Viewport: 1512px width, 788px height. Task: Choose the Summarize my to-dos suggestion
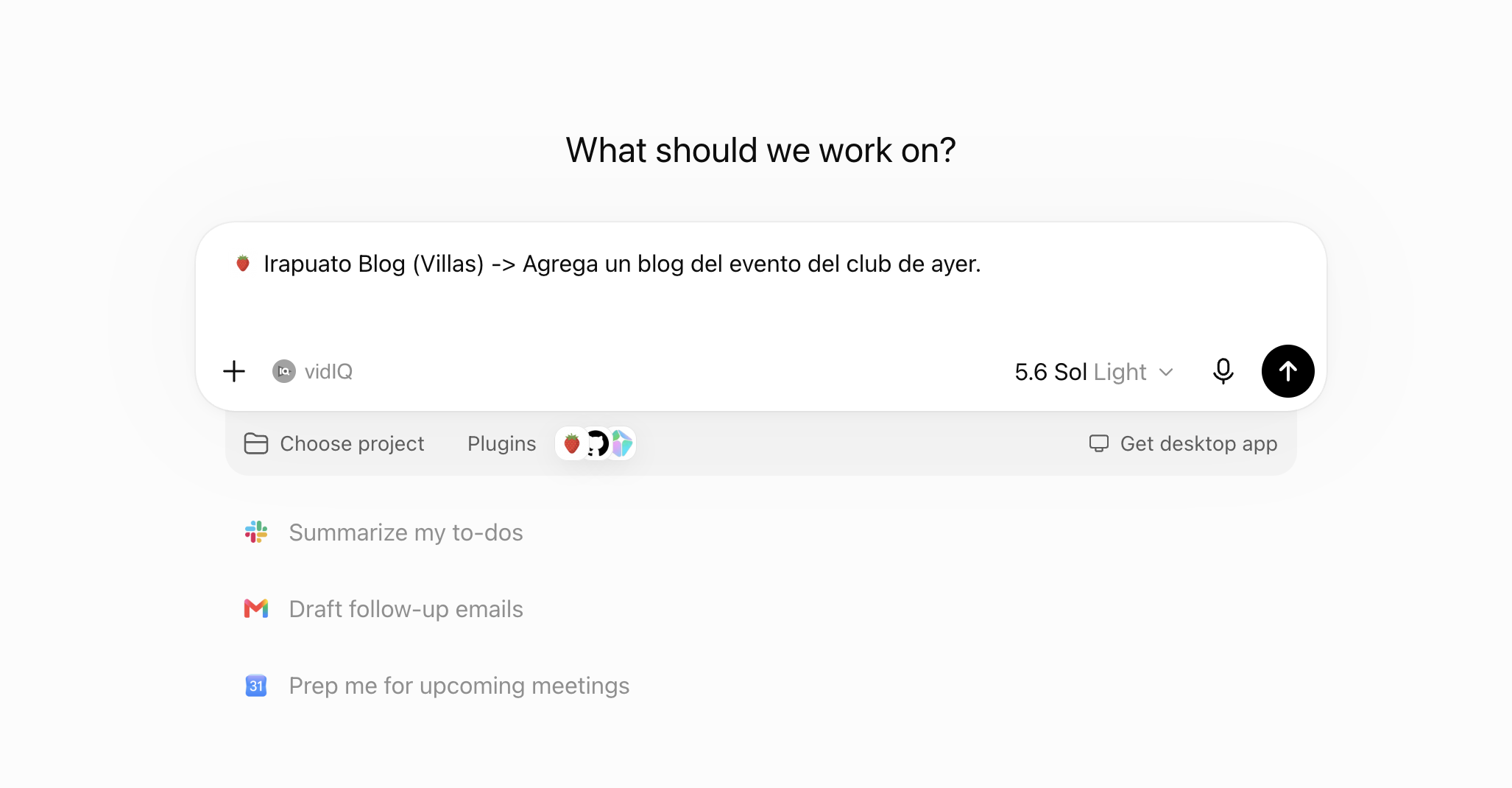click(406, 532)
